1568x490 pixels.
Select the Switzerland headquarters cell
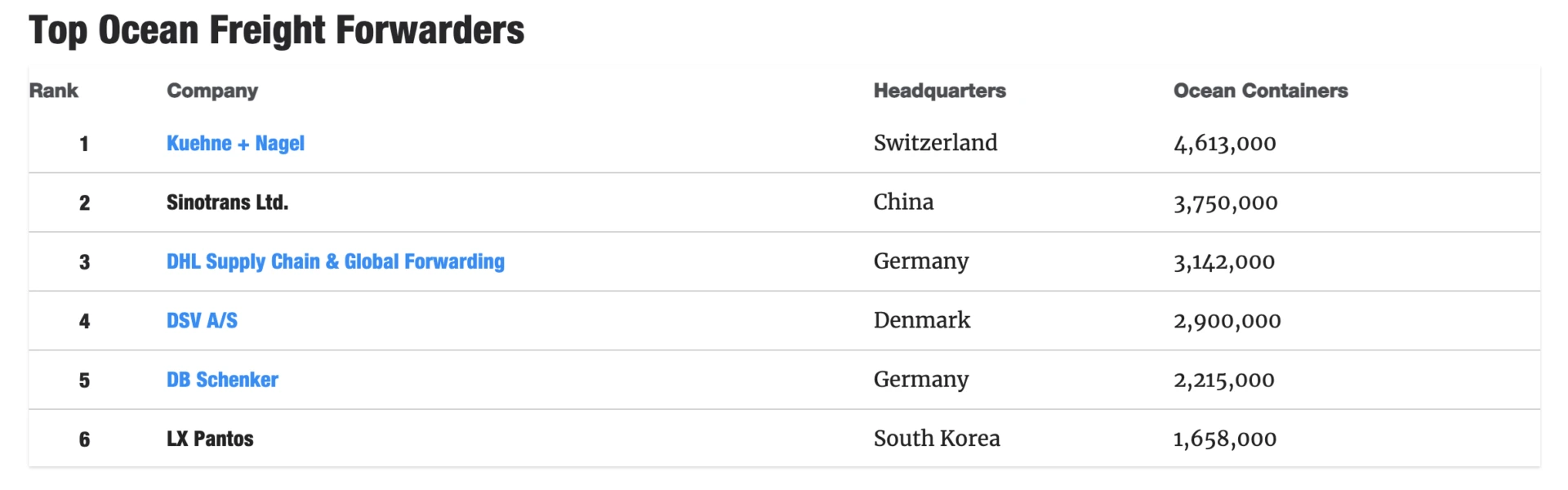coord(935,143)
